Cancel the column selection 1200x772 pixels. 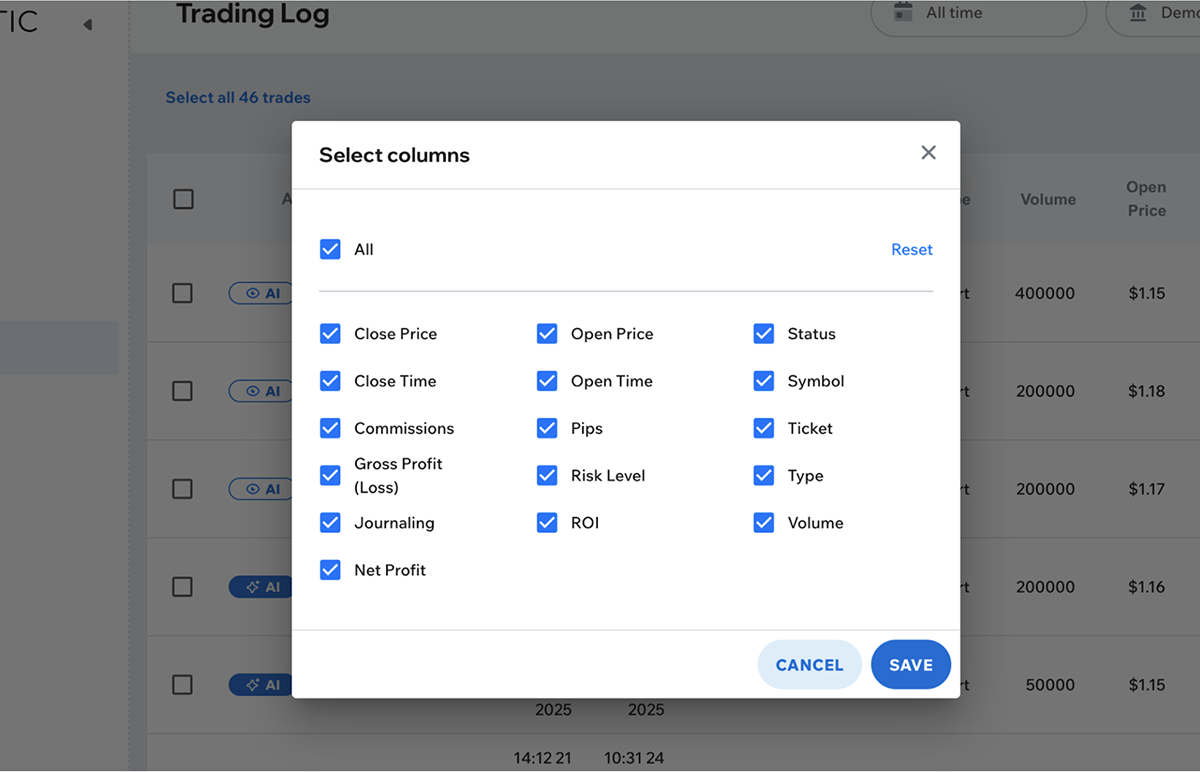tap(809, 664)
